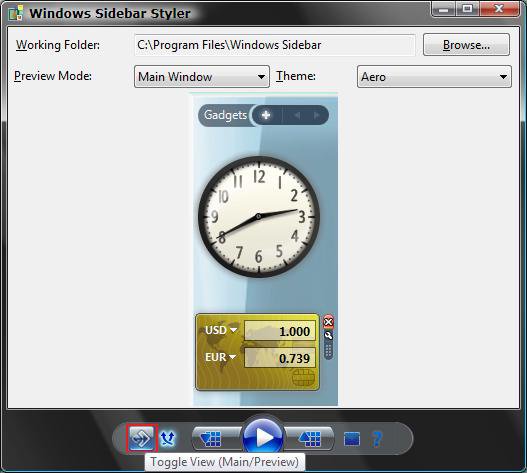This screenshot has height=473, width=527.
Task: Open help with the blue question mark
Action: coord(377,439)
